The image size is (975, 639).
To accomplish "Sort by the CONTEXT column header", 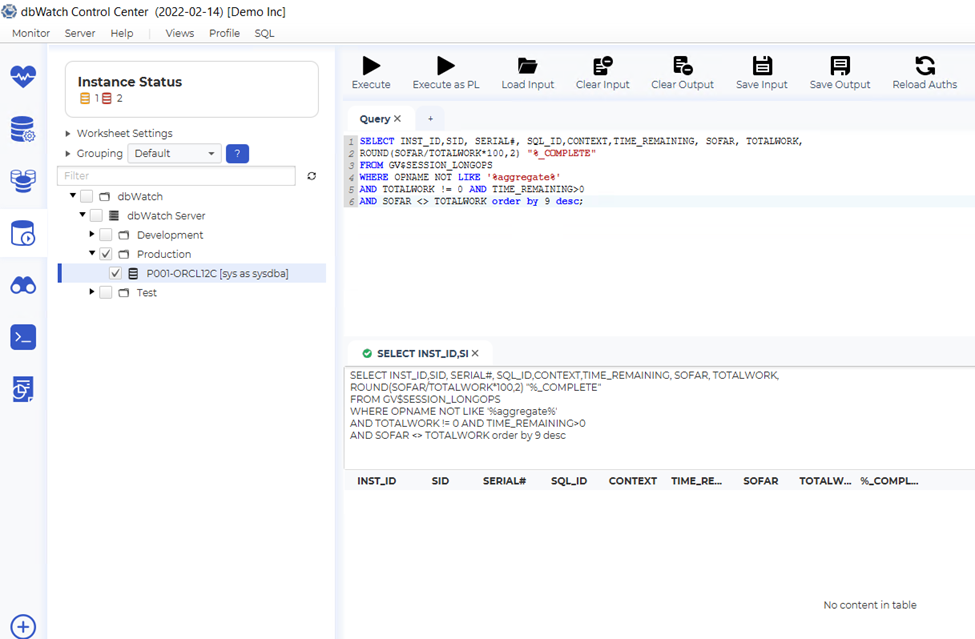I will pos(632,481).
